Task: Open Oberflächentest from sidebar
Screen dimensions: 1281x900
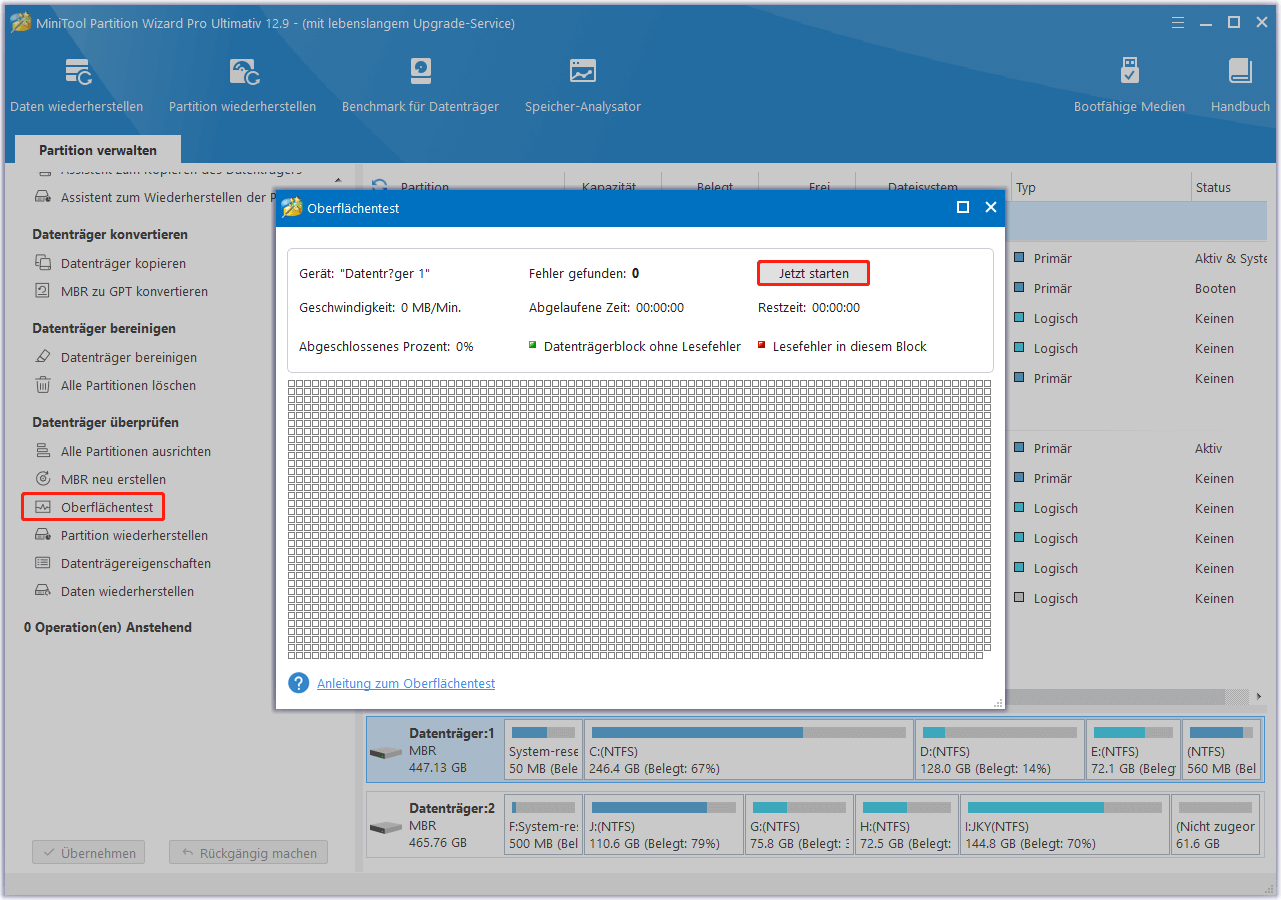Action: click(93, 507)
